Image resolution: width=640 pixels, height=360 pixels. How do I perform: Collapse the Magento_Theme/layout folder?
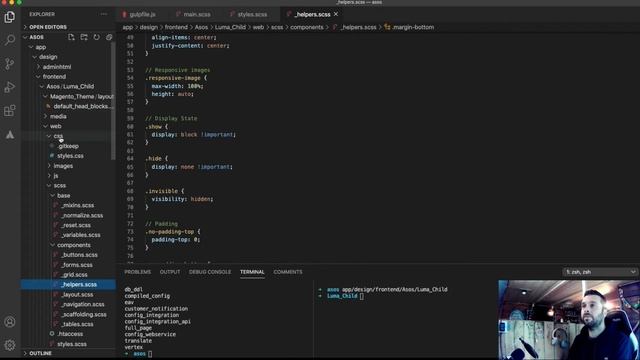click(68, 97)
